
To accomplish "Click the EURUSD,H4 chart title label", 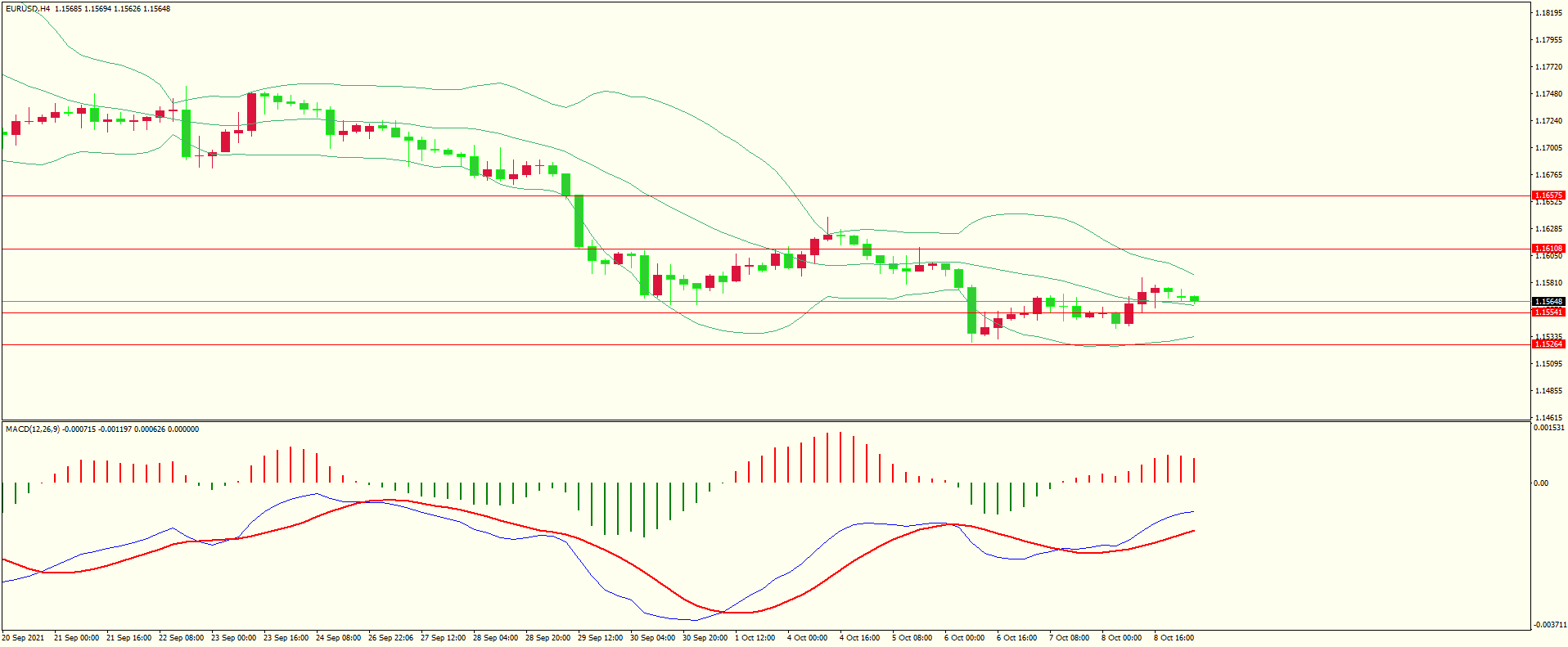I will pos(28,9).
